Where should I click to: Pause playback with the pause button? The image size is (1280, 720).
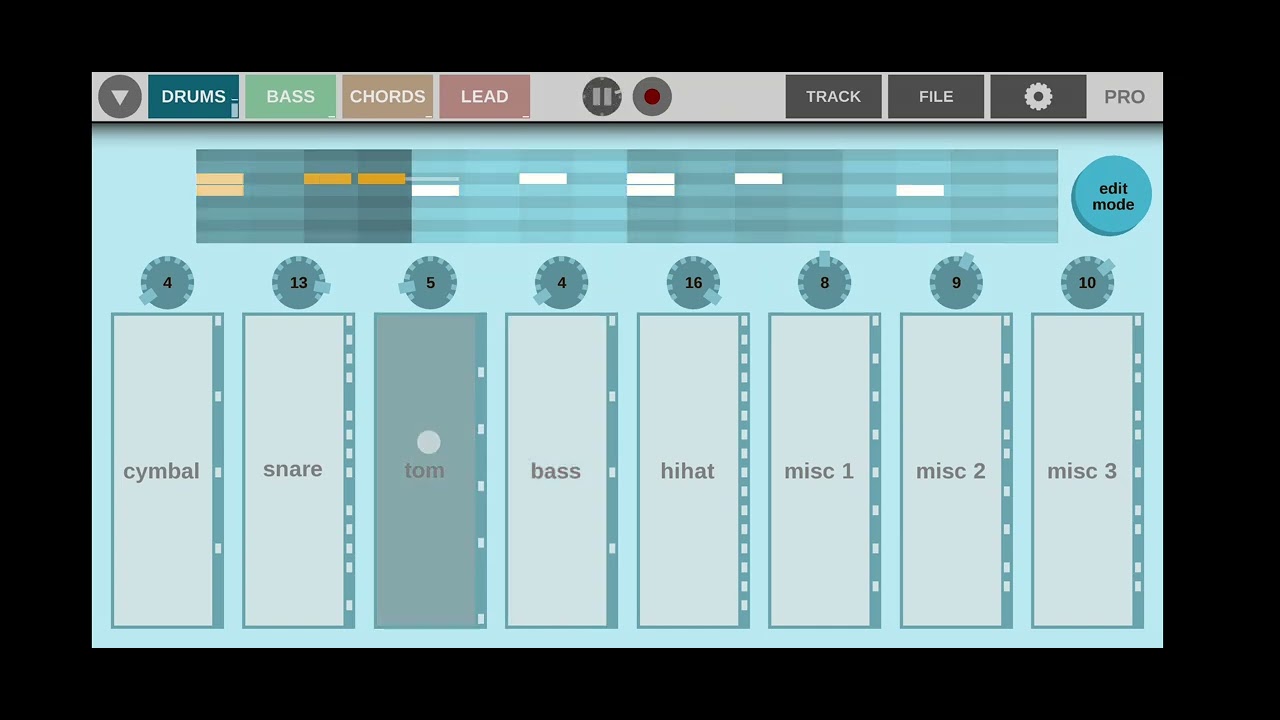pos(602,97)
